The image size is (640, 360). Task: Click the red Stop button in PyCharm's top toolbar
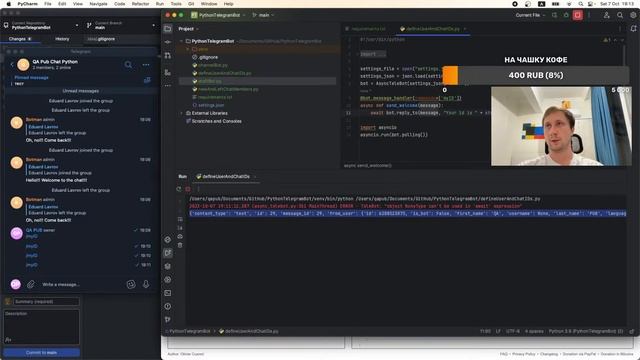578,15
